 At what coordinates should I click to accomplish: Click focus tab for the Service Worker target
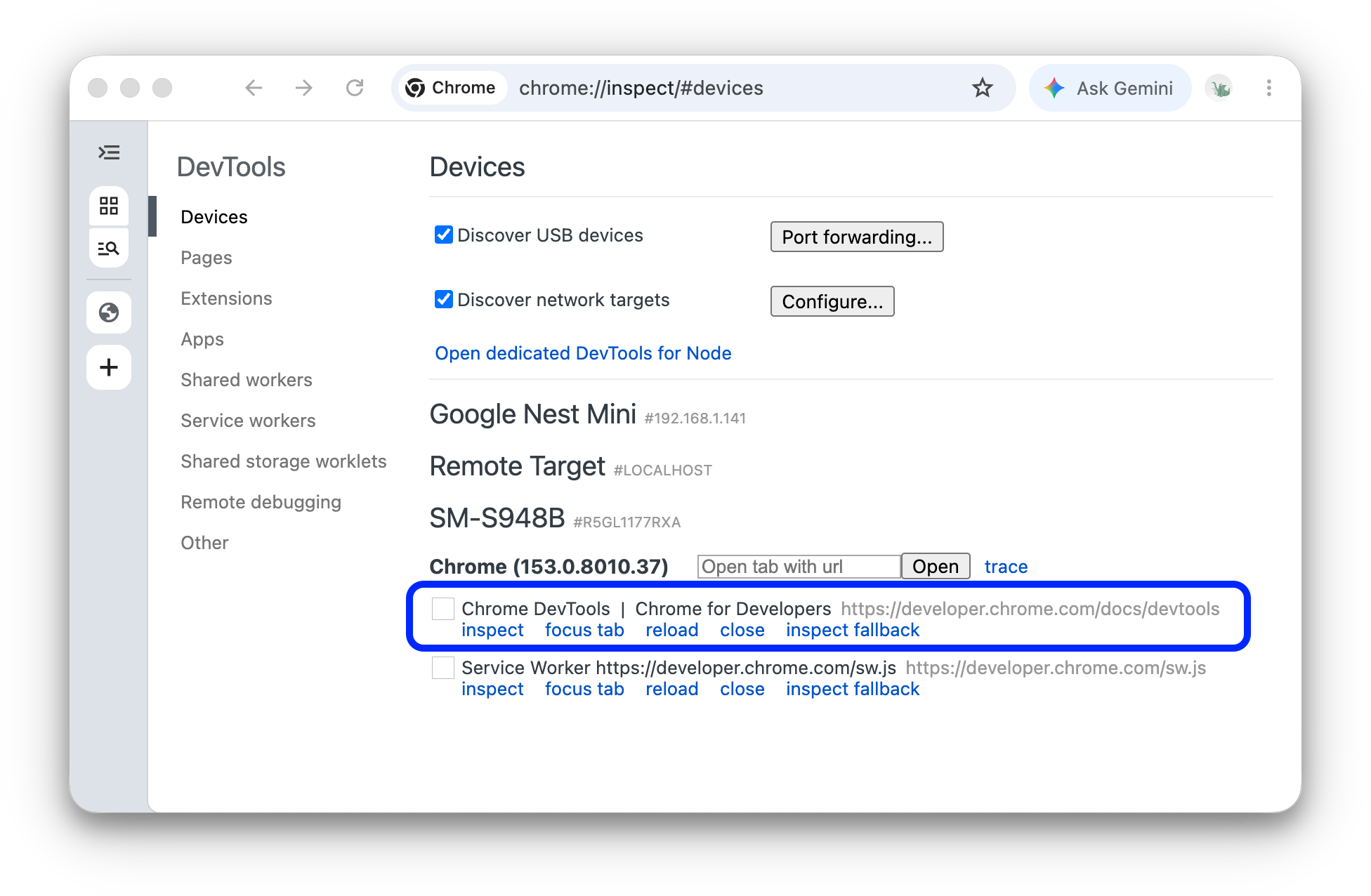click(x=584, y=689)
